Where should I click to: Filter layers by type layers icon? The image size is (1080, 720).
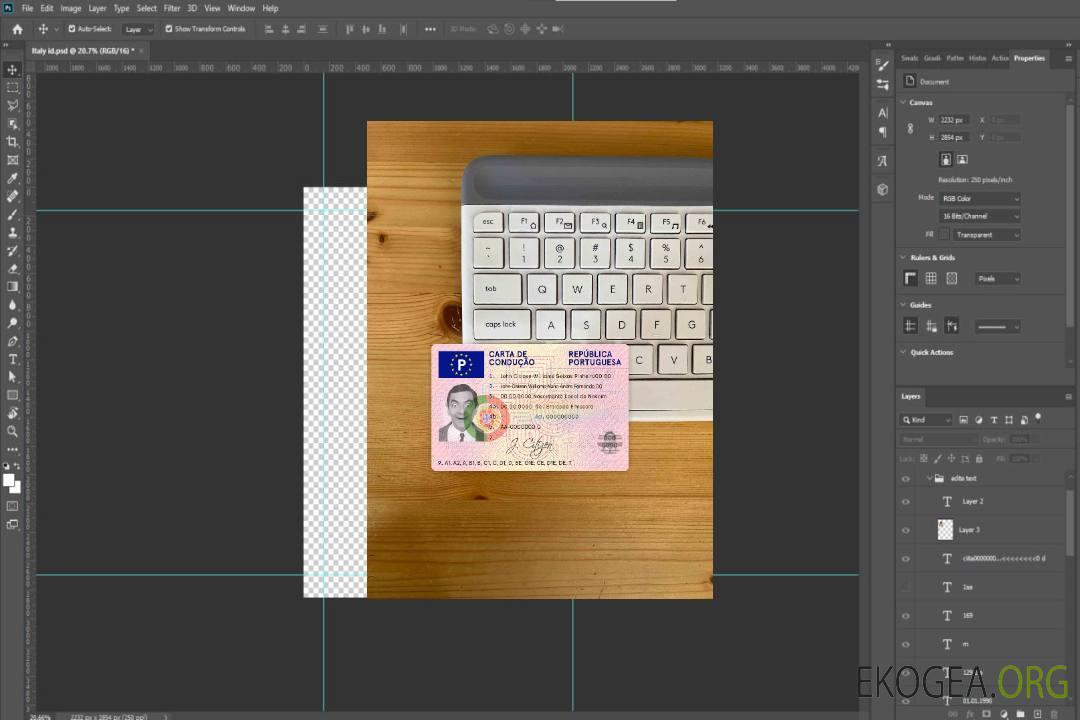(x=994, y=420)
